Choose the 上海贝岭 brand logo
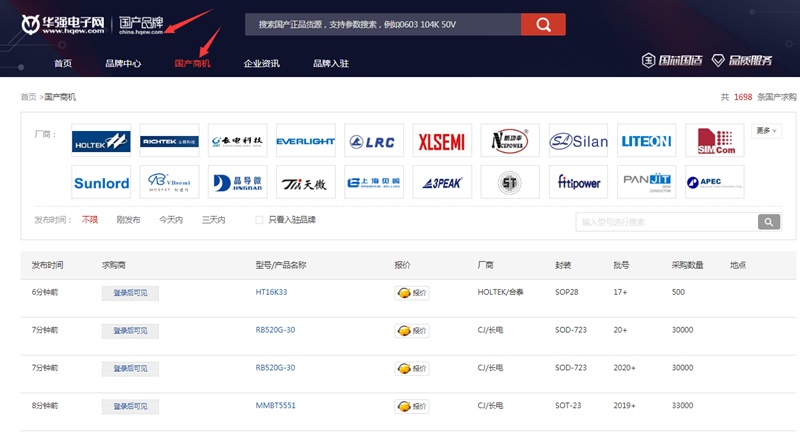Viewport: 800px width, 434px height. tap(374, 182)
